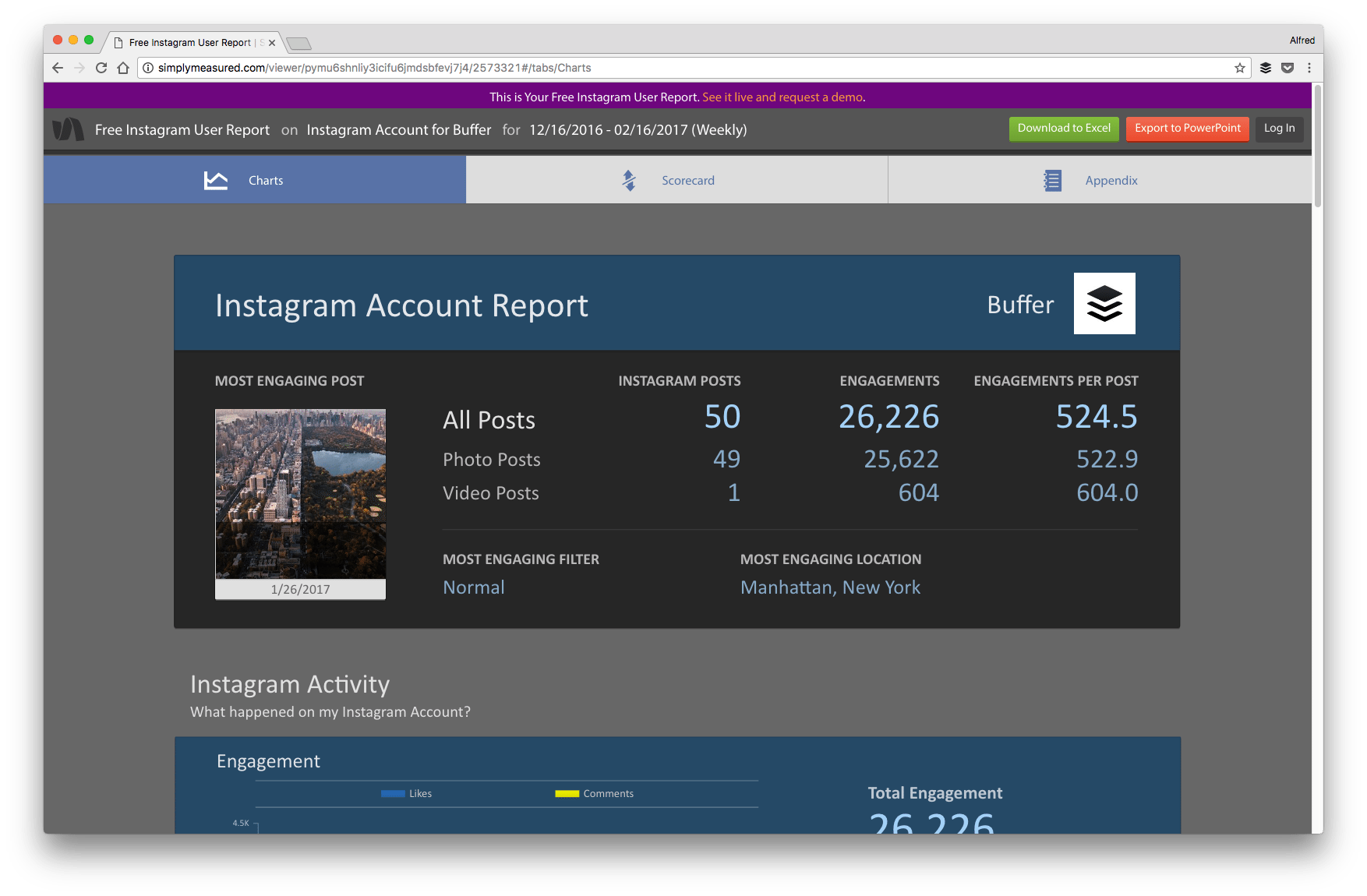The height and width of the screenshot is (896, 1367).
Task: Reload the page with the refresh icon
Action: 101,68
